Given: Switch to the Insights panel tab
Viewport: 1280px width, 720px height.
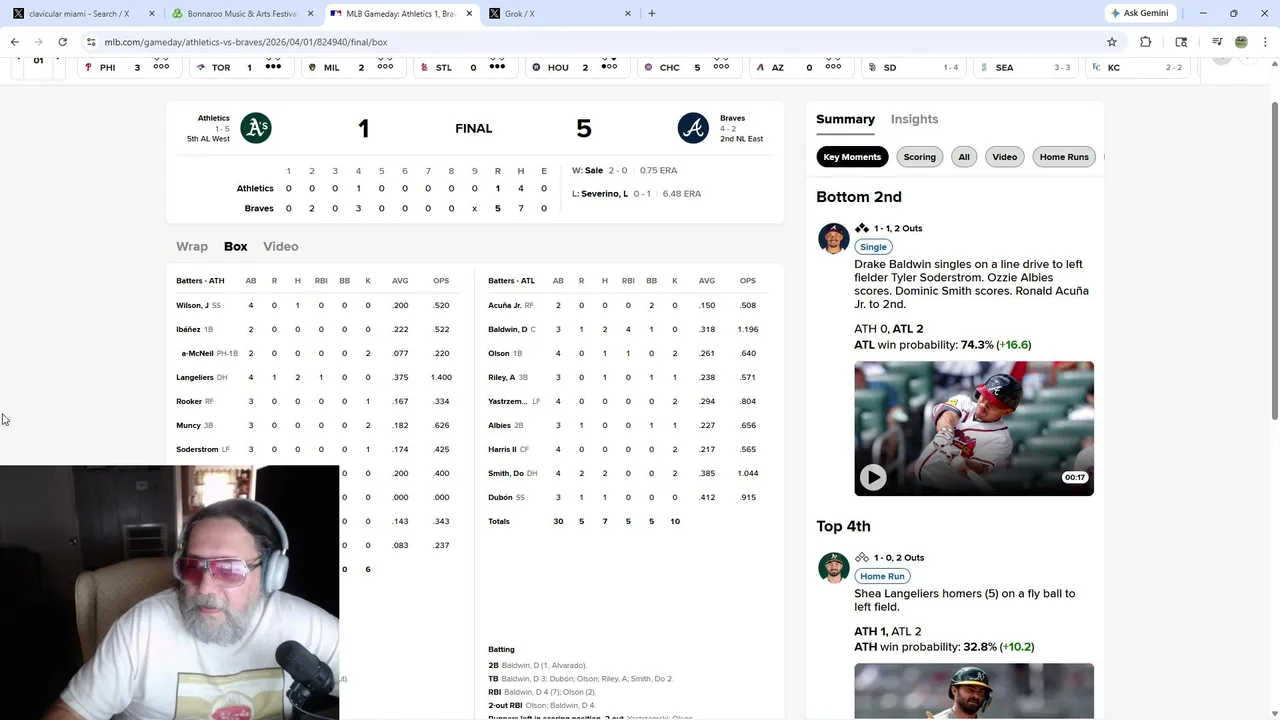Looking at the screenshot, I should pyautogui.click(x=915, y=119).
